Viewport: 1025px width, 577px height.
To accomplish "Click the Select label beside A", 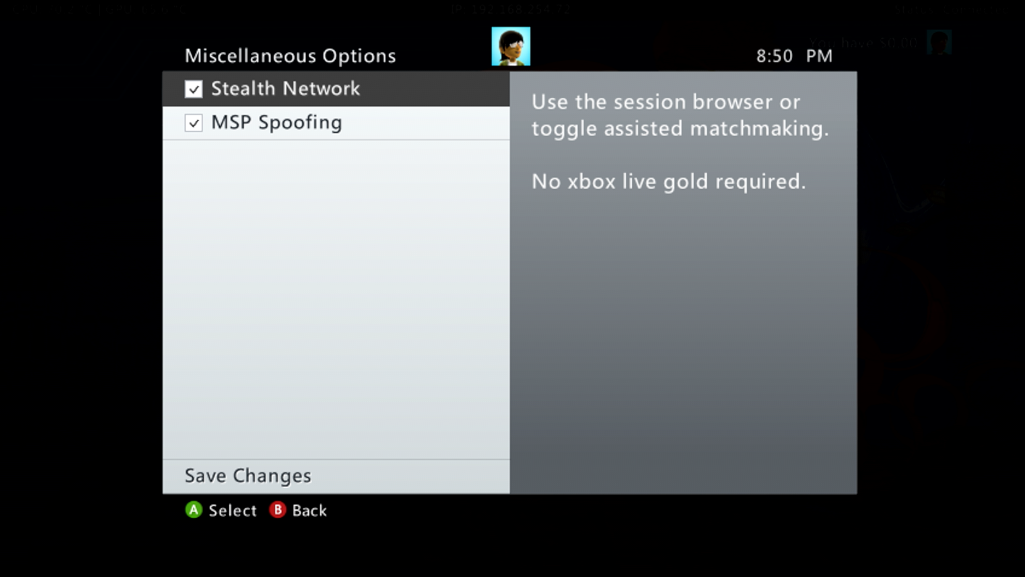I will pyautogui.click(x=233, y=510).
